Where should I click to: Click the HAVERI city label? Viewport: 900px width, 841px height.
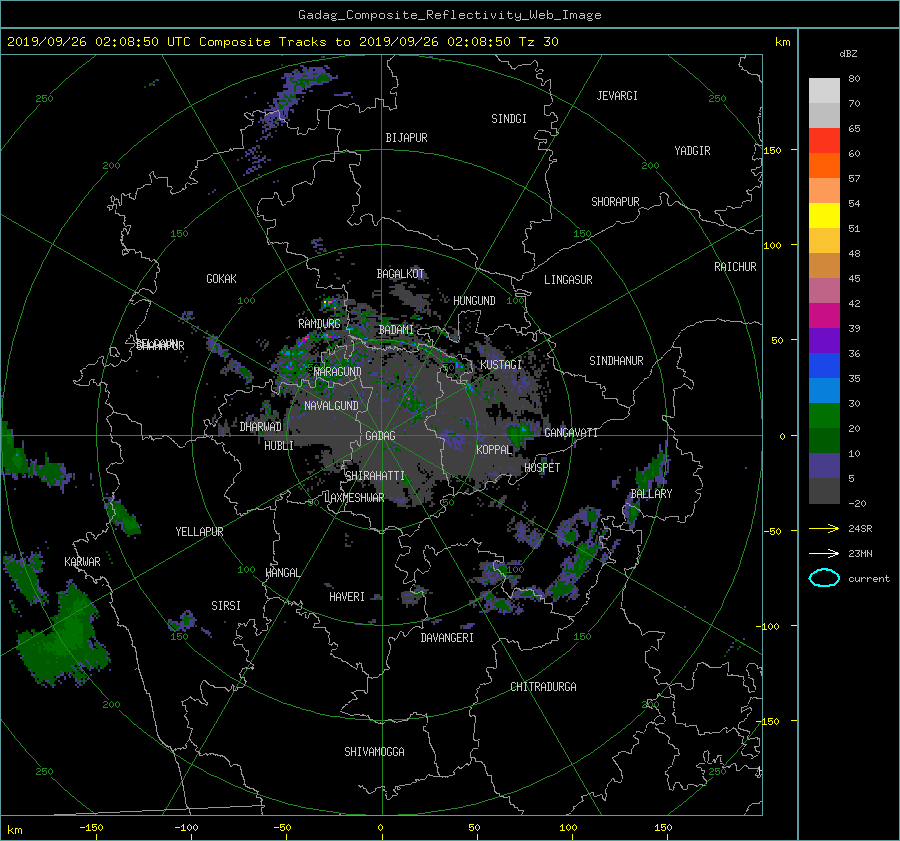click(347, 597)
